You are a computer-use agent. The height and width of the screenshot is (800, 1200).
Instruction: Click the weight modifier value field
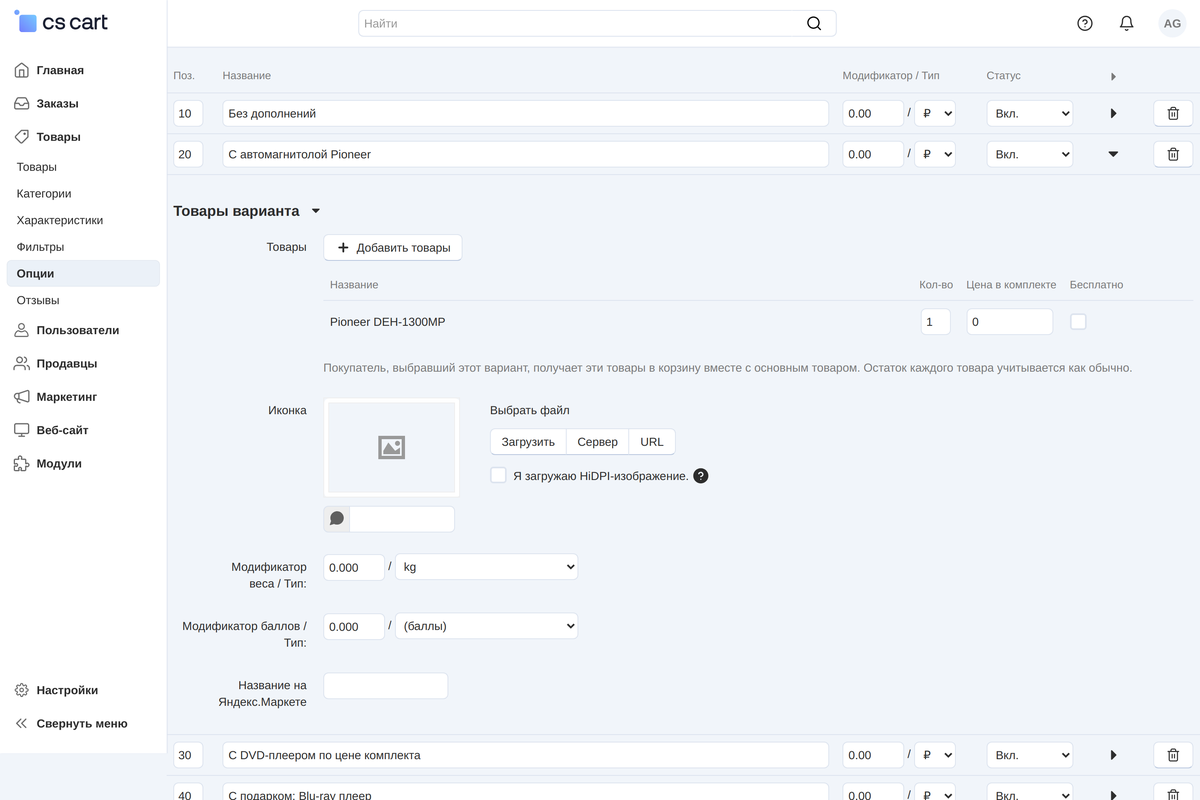(354, 567)
